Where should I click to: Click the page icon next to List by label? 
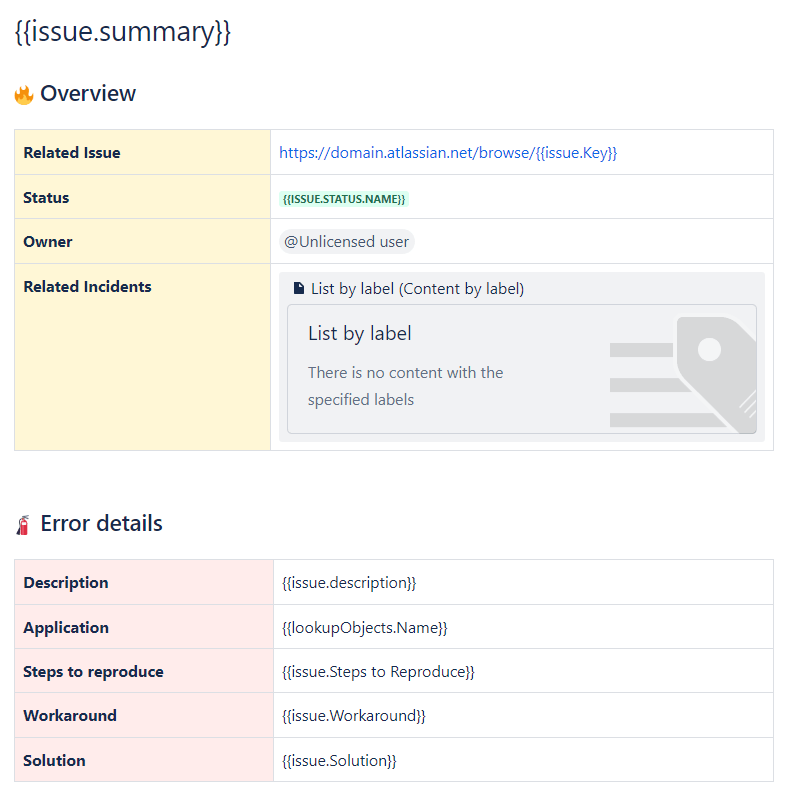click(299, 289)
